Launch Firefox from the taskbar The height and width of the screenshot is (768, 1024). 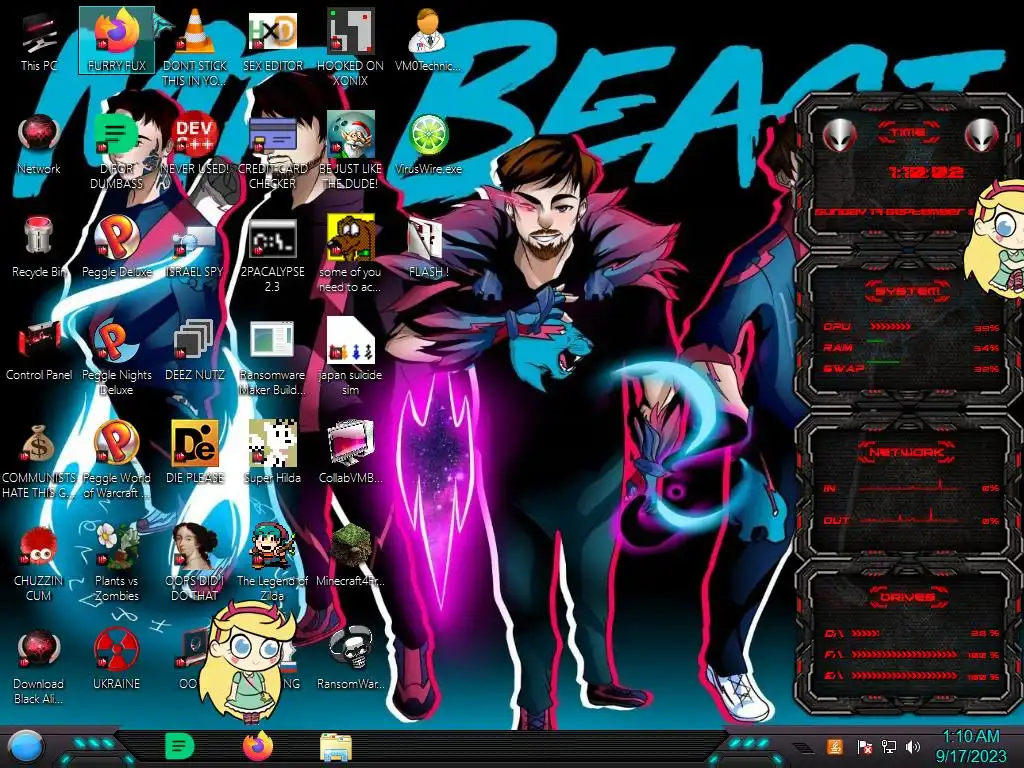point(258,746)
